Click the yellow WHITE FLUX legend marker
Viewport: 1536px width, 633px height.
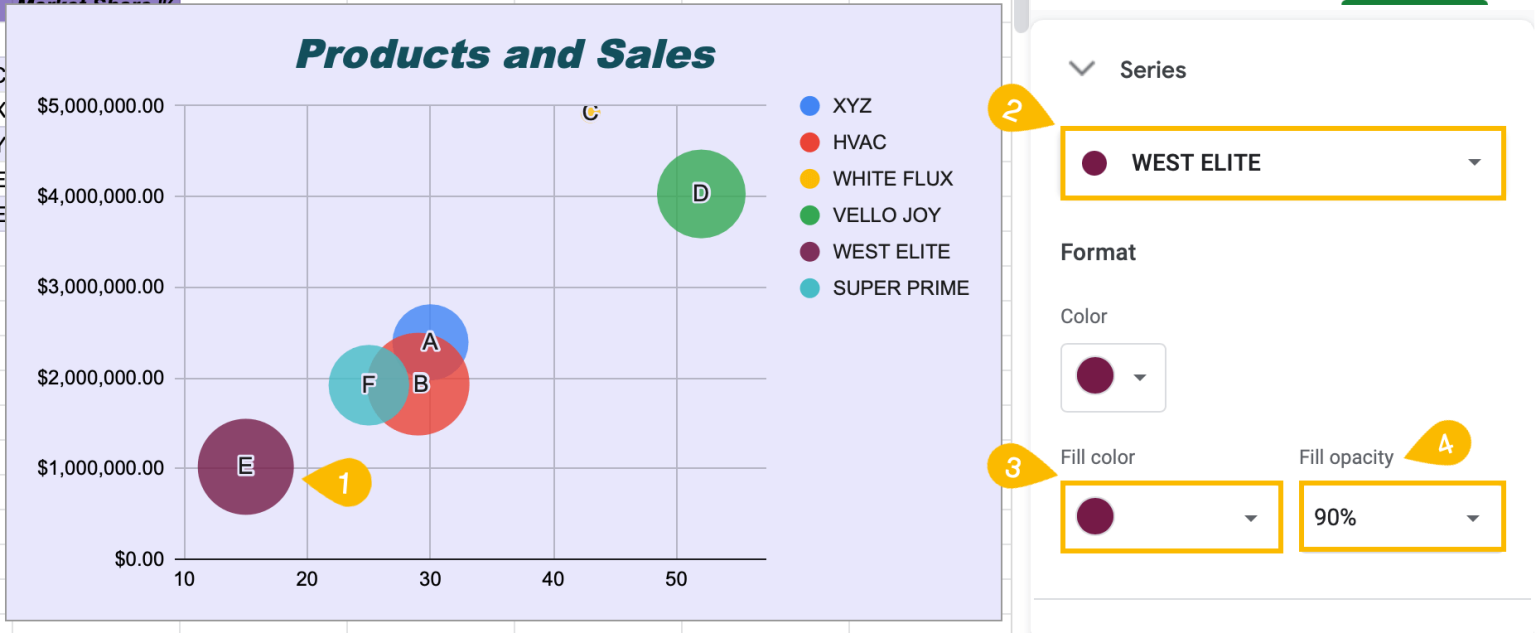810,178
